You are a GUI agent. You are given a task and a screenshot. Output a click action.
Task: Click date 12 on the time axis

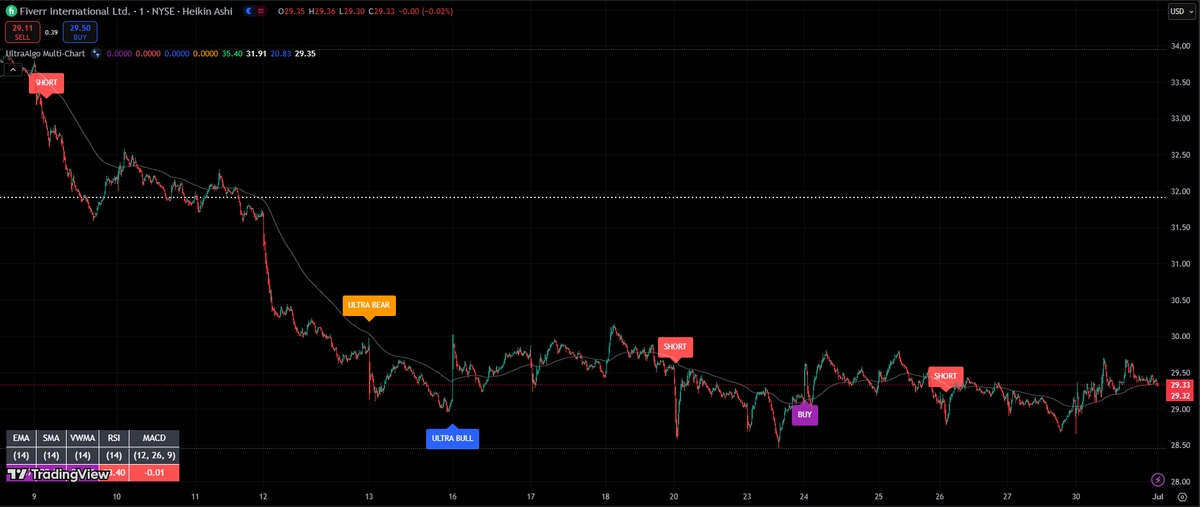pyautogui.click(x=263, y=496)
